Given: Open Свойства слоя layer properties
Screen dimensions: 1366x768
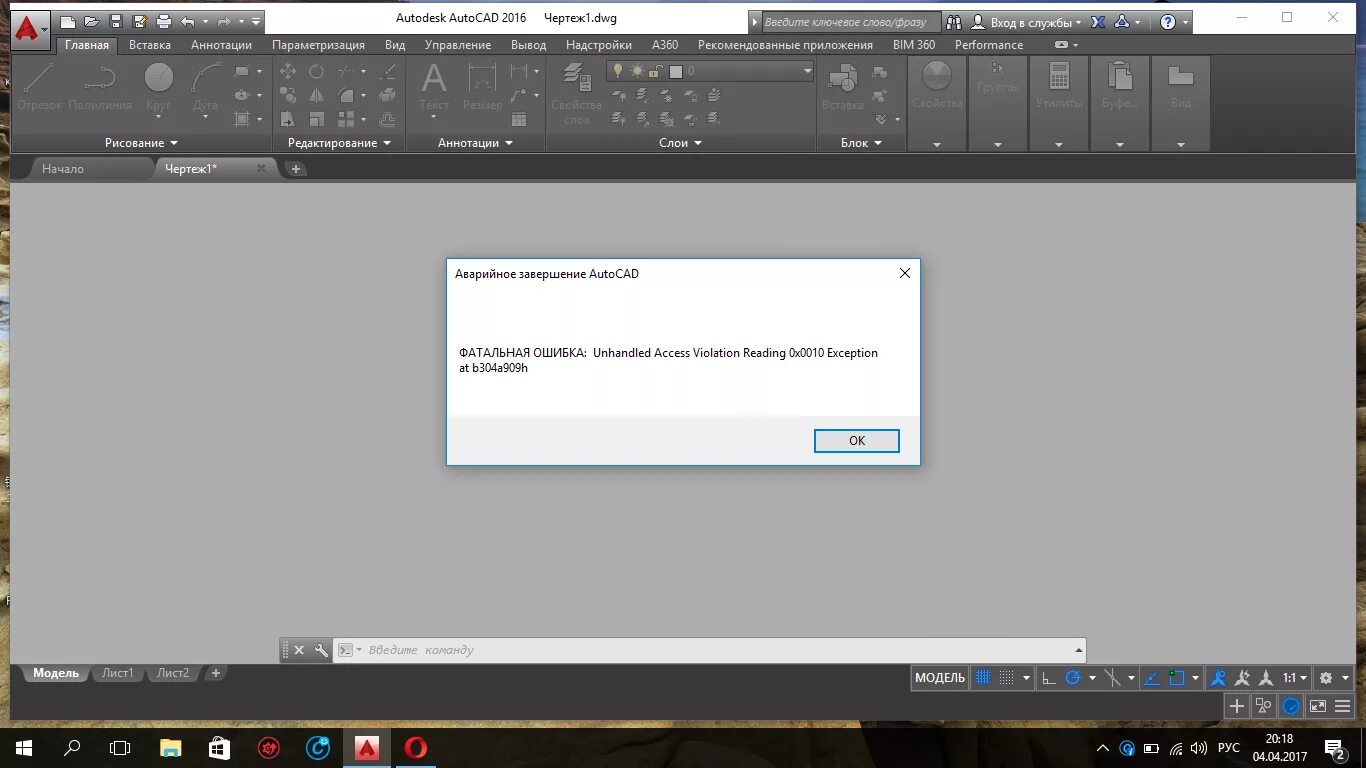Looking at the screenshot, I should tap(577, 93).
